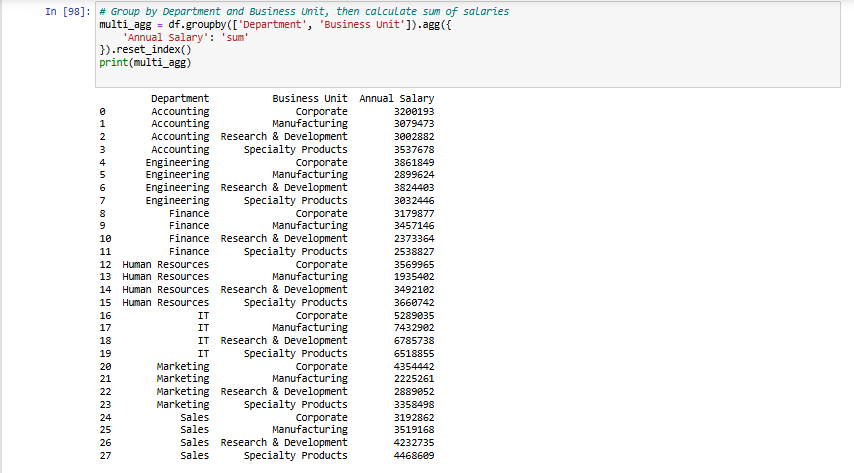This screenshot has height=473, width=854.
Task: Click the }).reset_index() code line
Action: click(145, 50)
